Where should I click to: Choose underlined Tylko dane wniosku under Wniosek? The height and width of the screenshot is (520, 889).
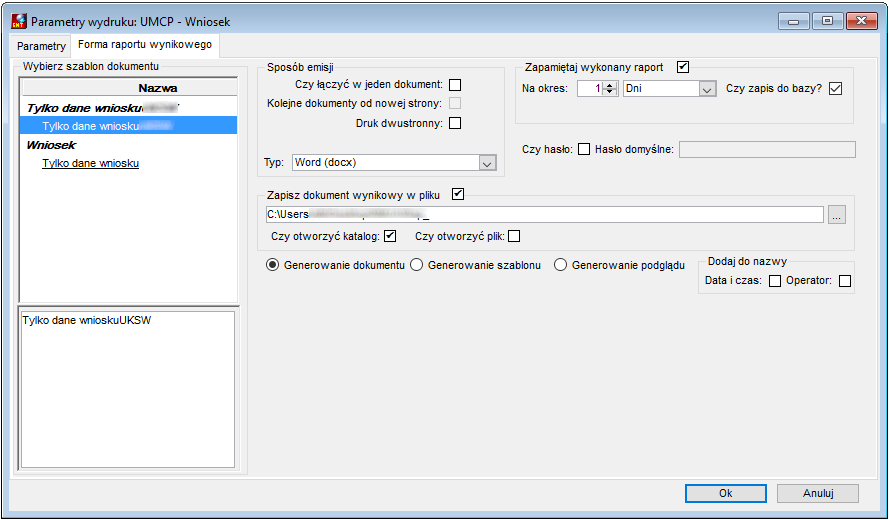pos(91,163)
